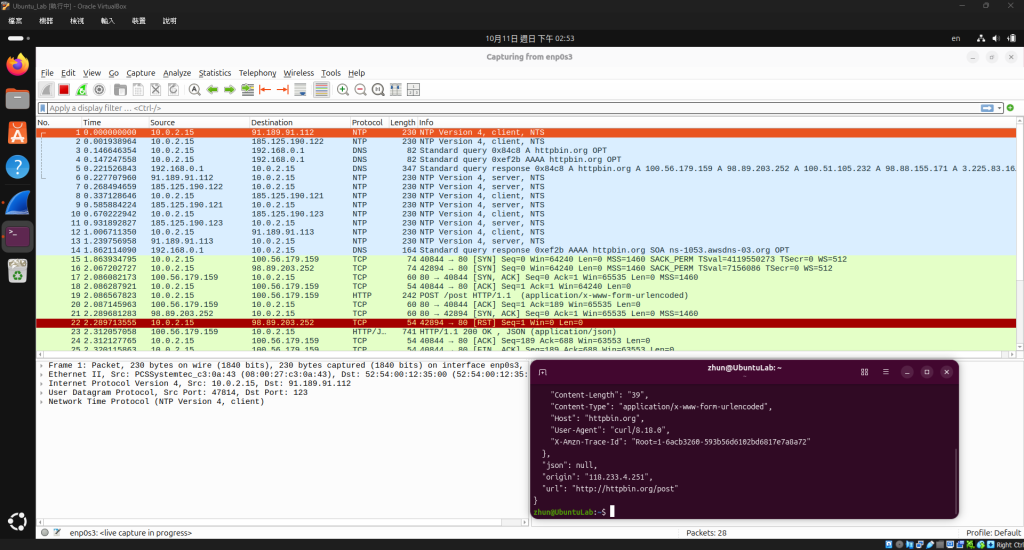The image size is (1024, 550).
Task: Sort packets by Time column header
Action: [x=114, y=123]
